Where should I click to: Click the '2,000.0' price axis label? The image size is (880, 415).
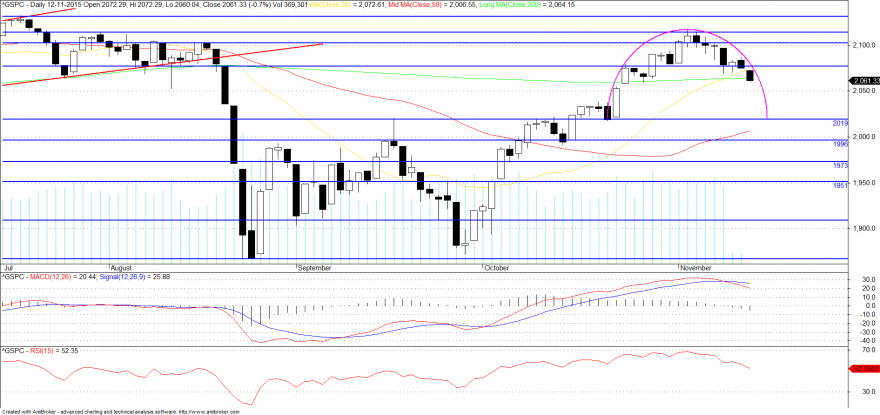coord(865,136)
